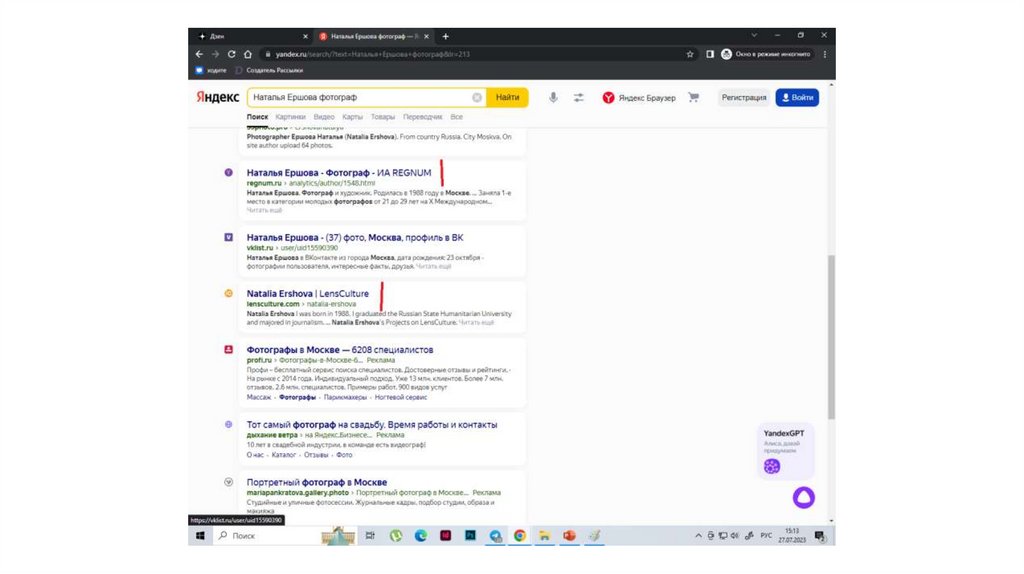Switch to the Карты tab
Viewport: 1024px width, 574px height.
click(x=353, y=117)
